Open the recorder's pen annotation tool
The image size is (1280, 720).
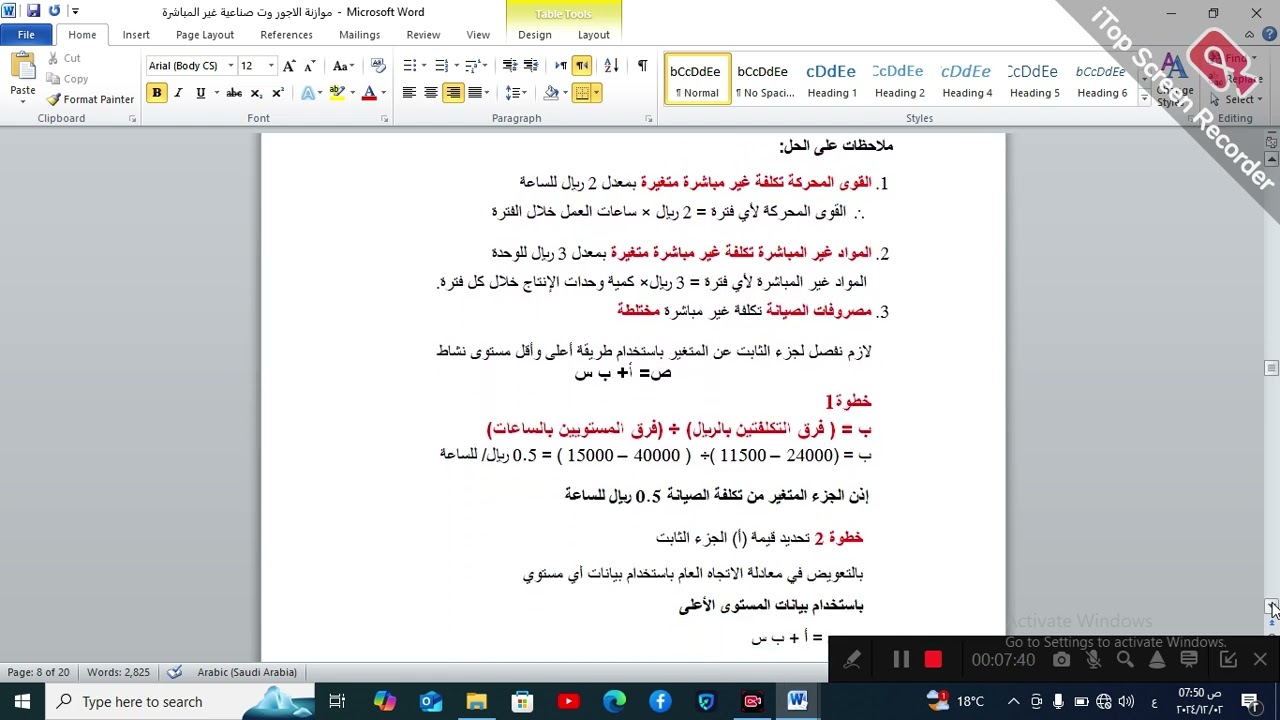[852, 660]
